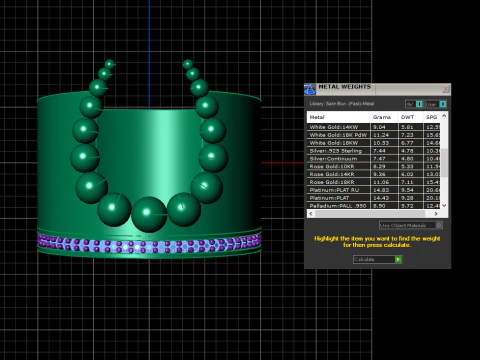
Task: Select the Platinum:PLAT RU row
Action: pos(374,190)
